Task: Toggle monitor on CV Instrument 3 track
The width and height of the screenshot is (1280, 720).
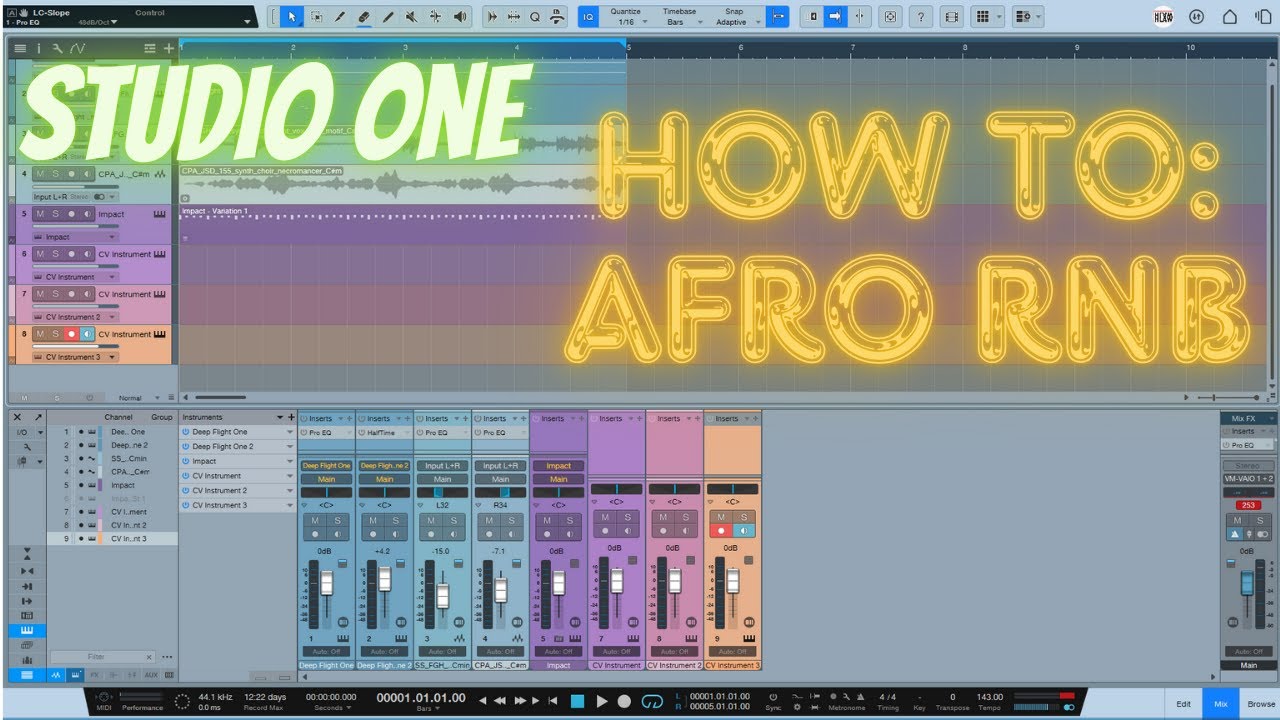Action: (88, 334)
